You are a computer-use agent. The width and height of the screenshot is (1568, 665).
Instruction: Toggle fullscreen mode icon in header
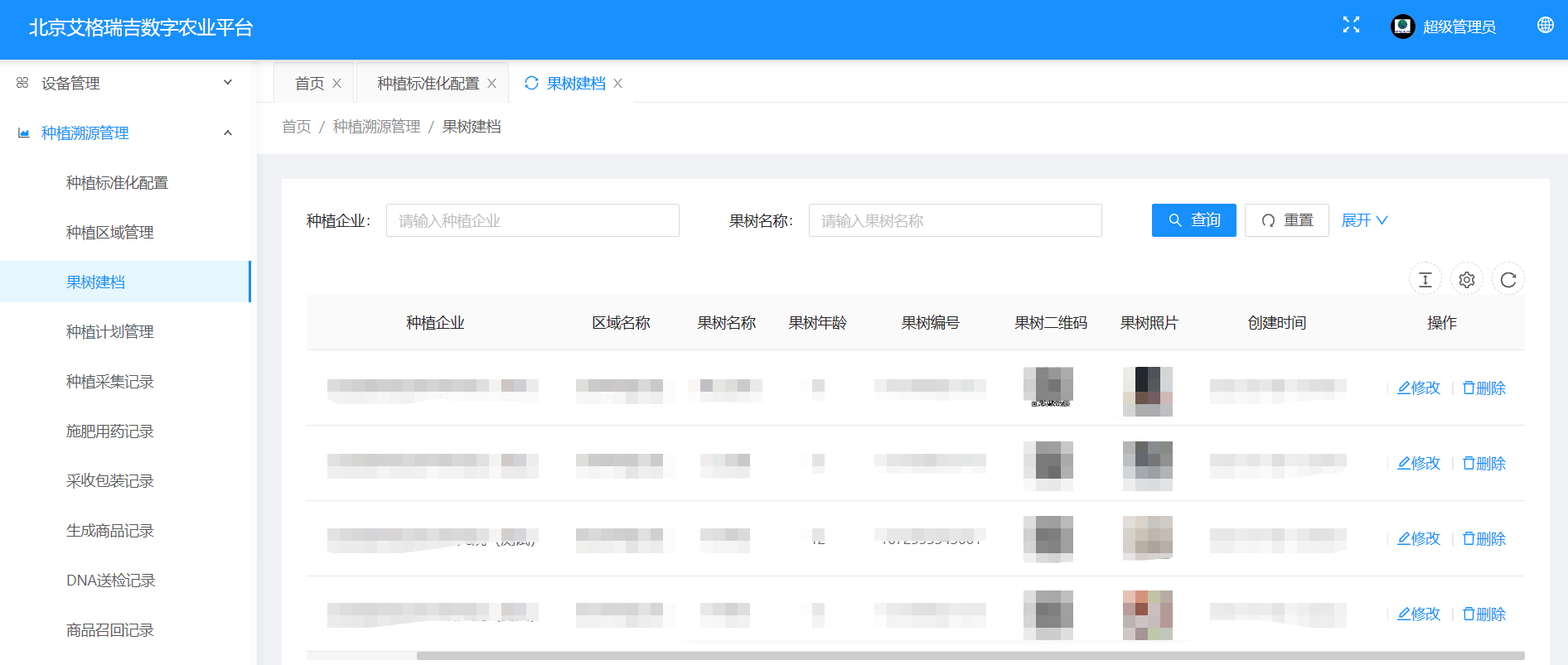coord(1351,25)
